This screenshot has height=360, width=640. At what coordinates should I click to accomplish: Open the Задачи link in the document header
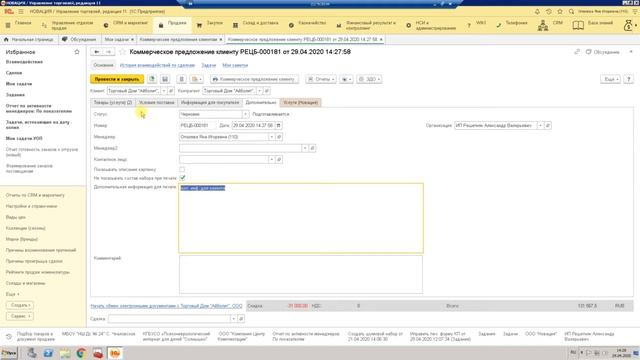coord(209,65)
